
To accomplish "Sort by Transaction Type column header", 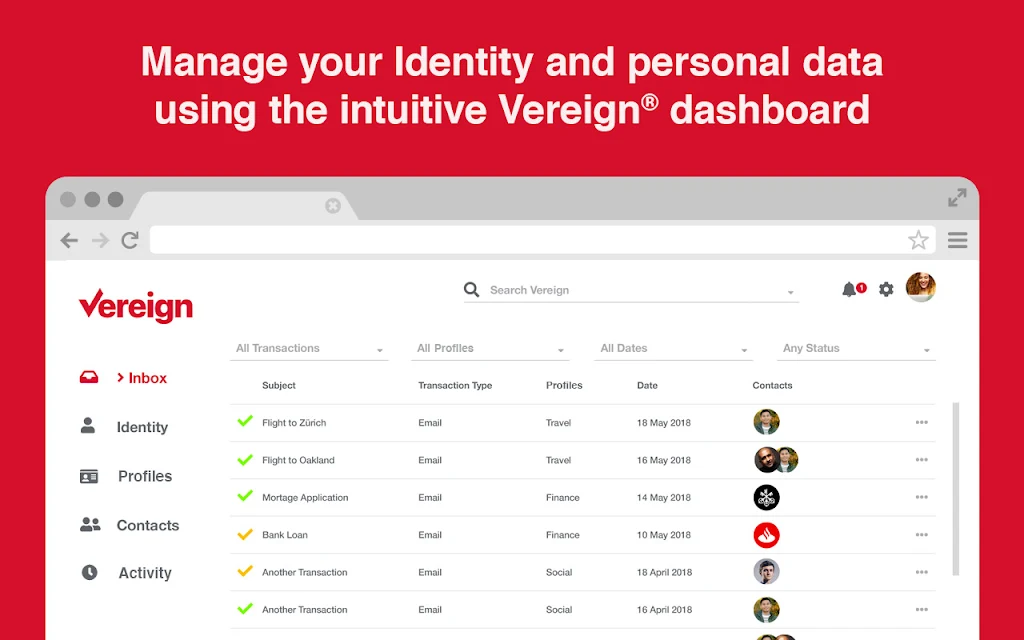I will click(455, 385).
